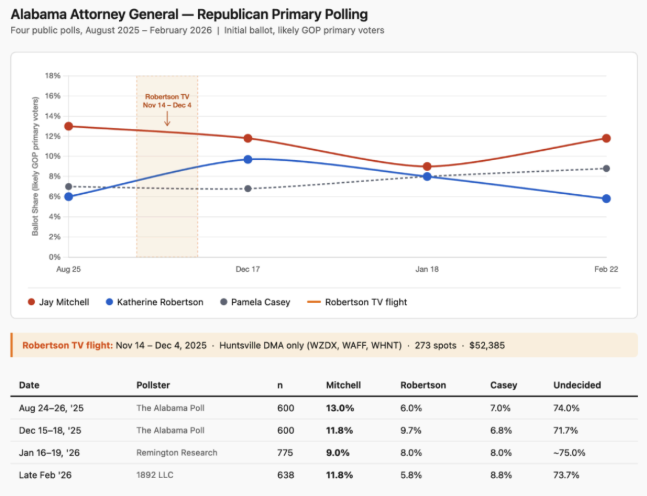Select Robertson's blue marker at Dec 17
The image size is (647, 496).
point(248,159)
